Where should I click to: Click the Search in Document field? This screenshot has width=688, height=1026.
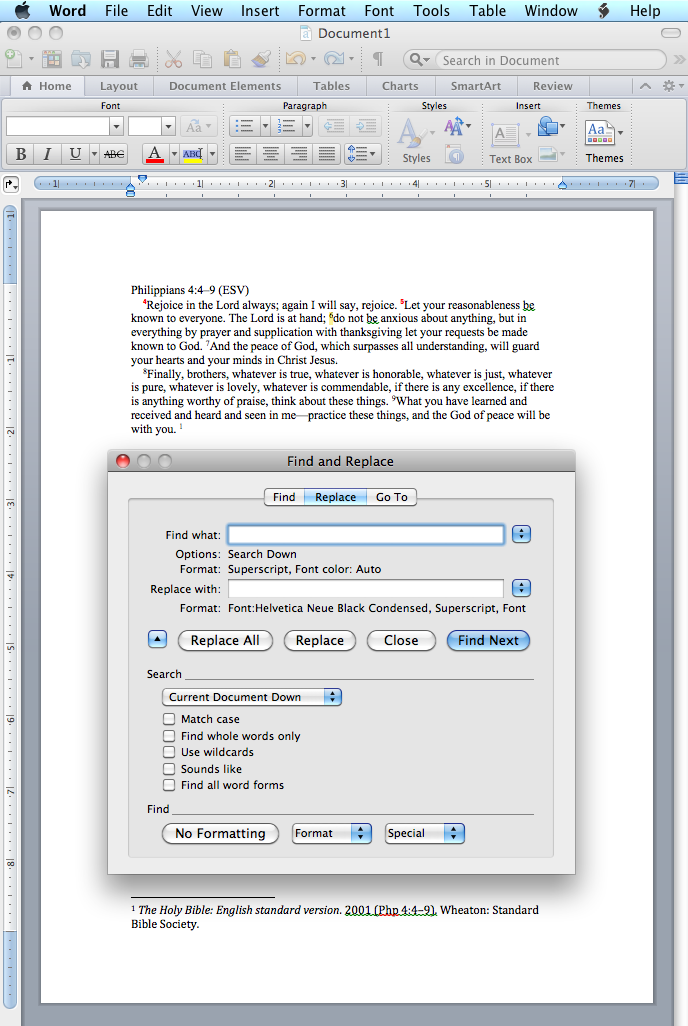(x=551, y=60)
